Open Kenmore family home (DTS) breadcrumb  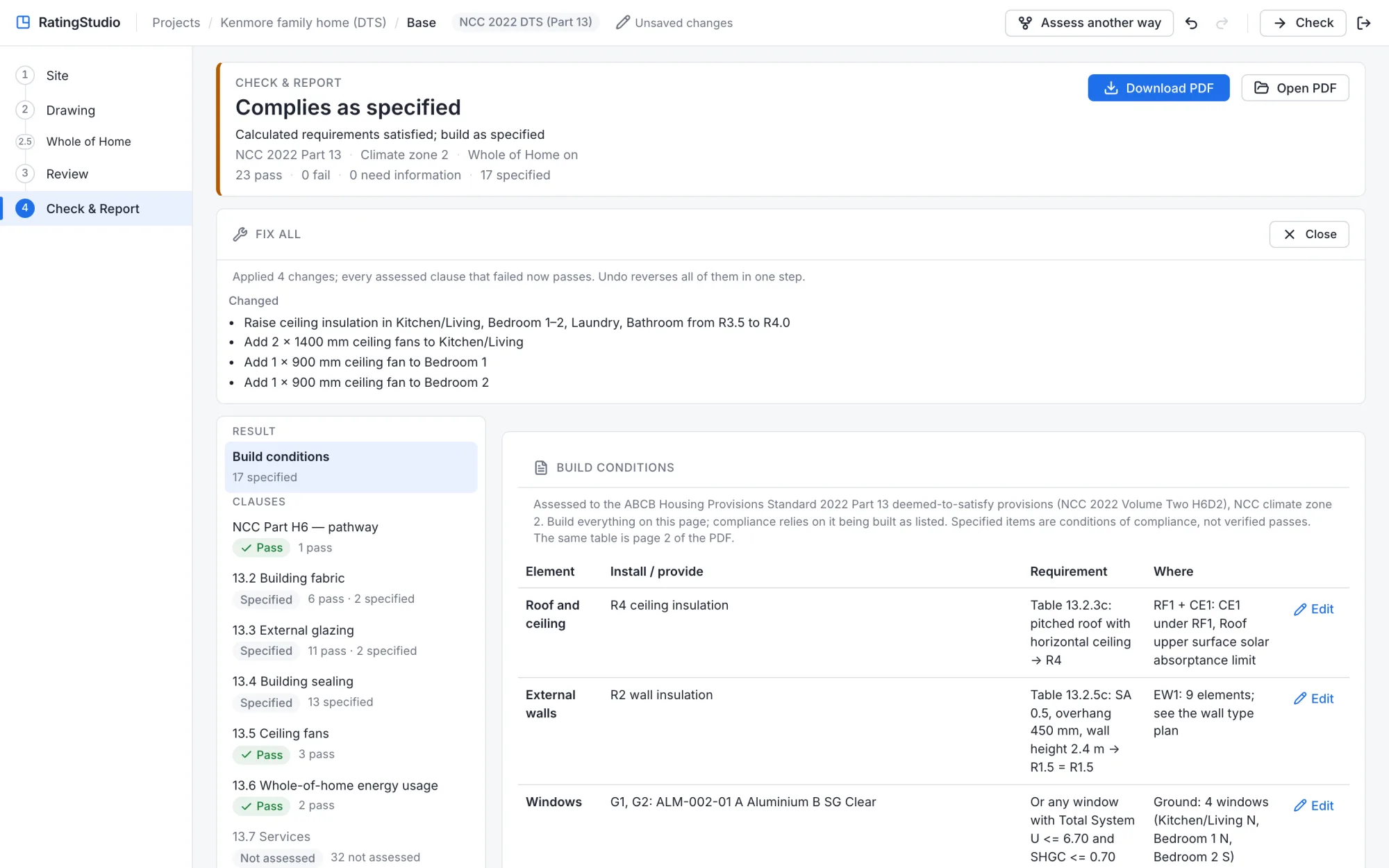303,23
